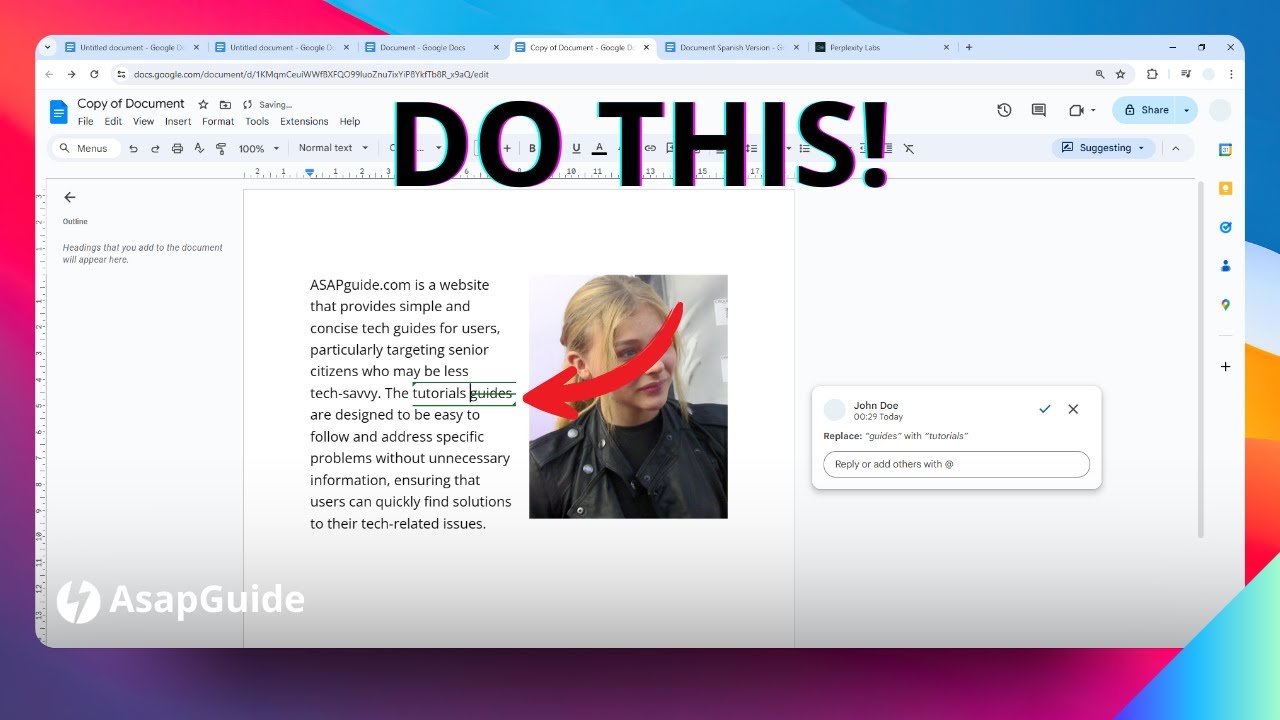Image resolution: width=1280 pixels, height=720 pixels.
Task: Click the girl photo in document
Action: 628,396
